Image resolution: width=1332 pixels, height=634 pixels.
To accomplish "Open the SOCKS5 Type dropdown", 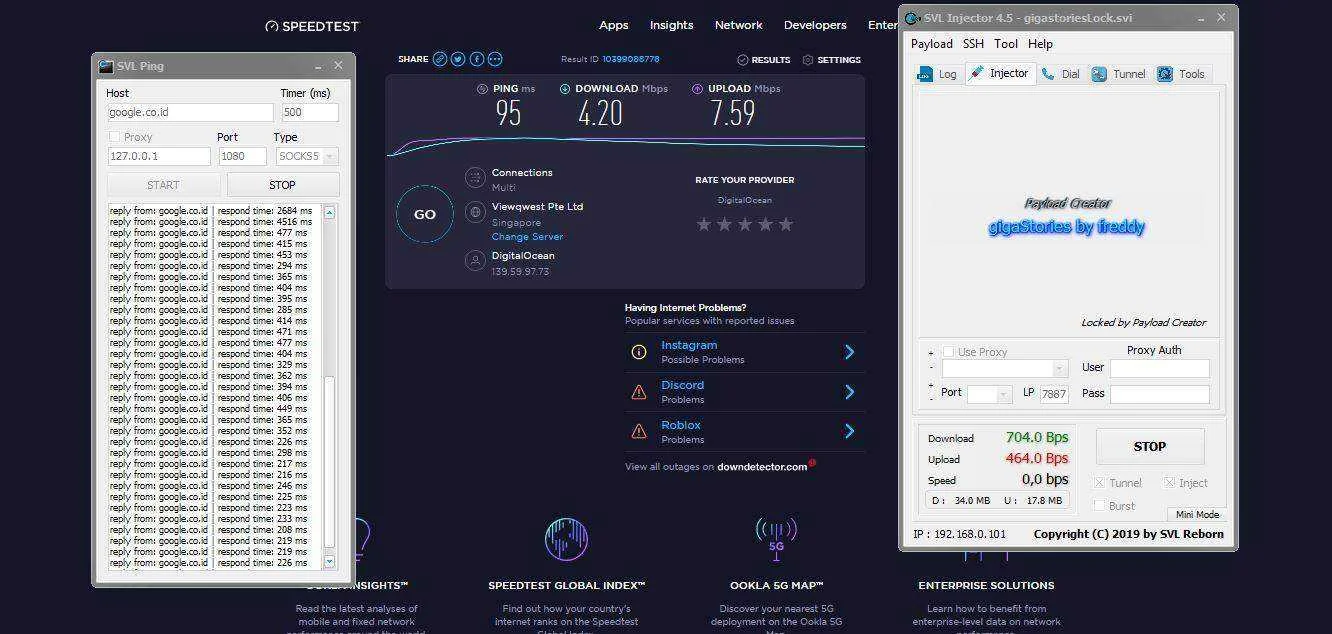I will 306,156.
